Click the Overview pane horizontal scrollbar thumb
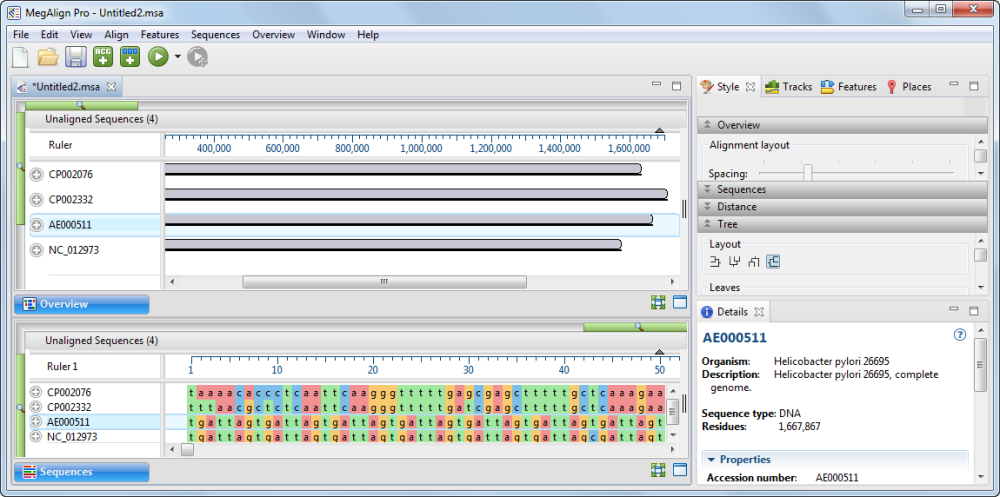The image size is (1000, 497). pos(385,281)
